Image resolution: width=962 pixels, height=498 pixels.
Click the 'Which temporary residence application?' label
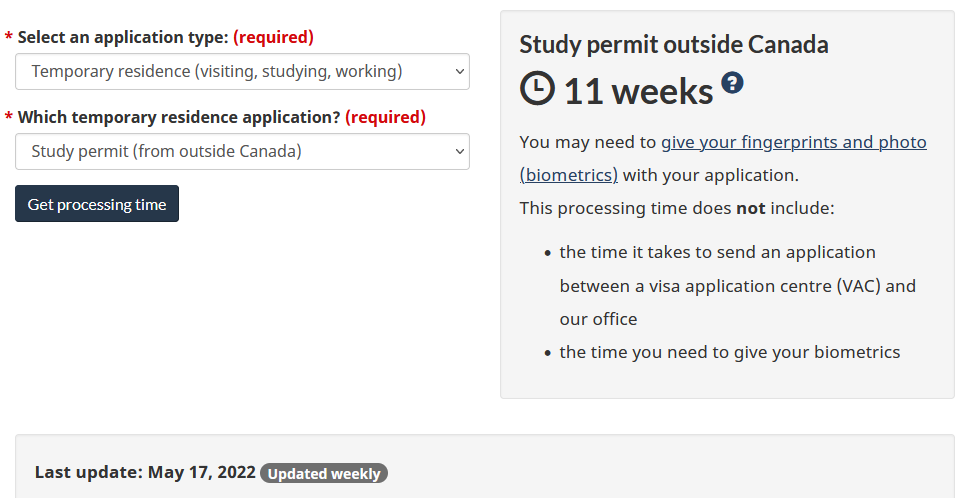[179, 117]
